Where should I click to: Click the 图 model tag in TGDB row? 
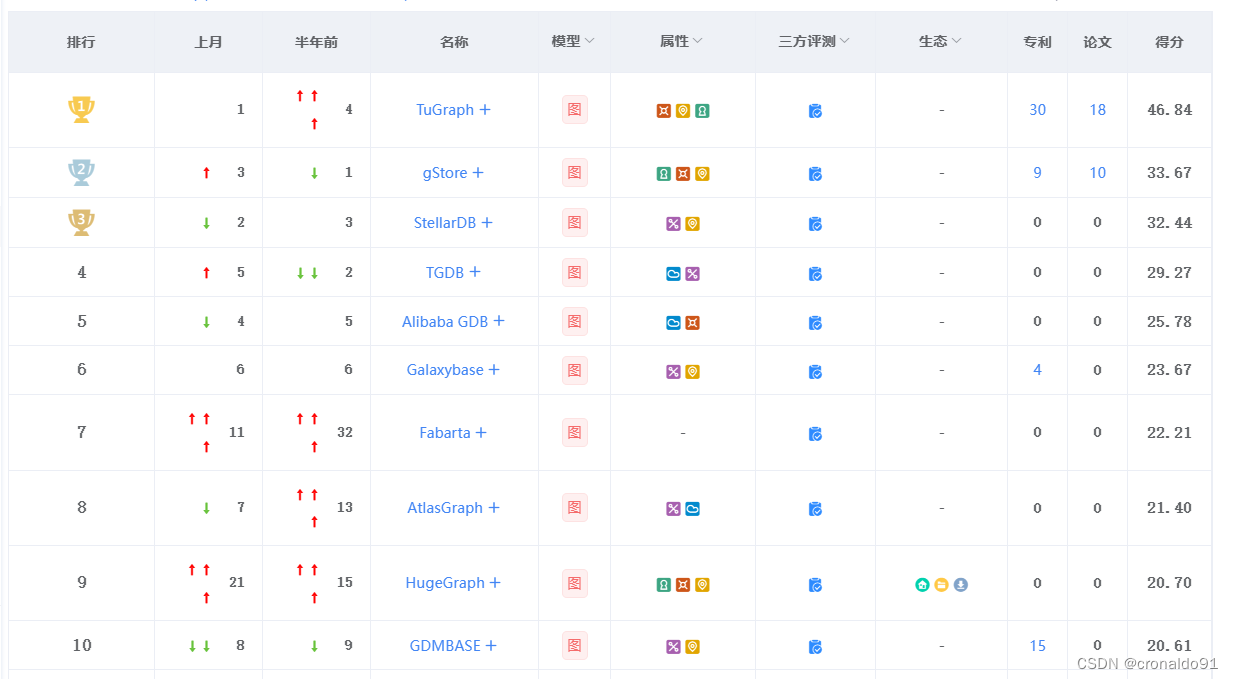pyautogui.click(x=574, y=272)
